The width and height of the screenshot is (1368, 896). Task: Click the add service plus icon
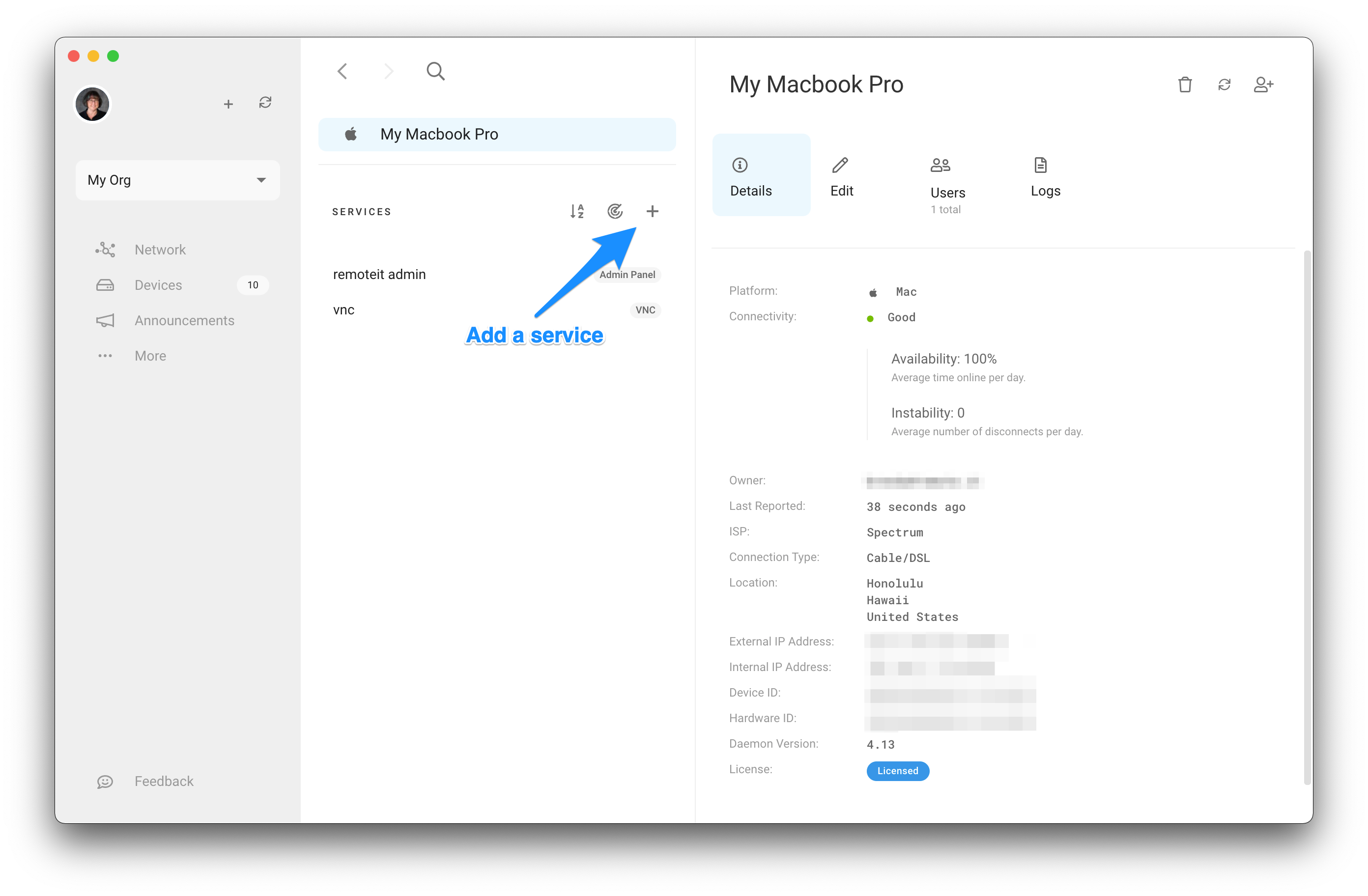coord(652,211)
